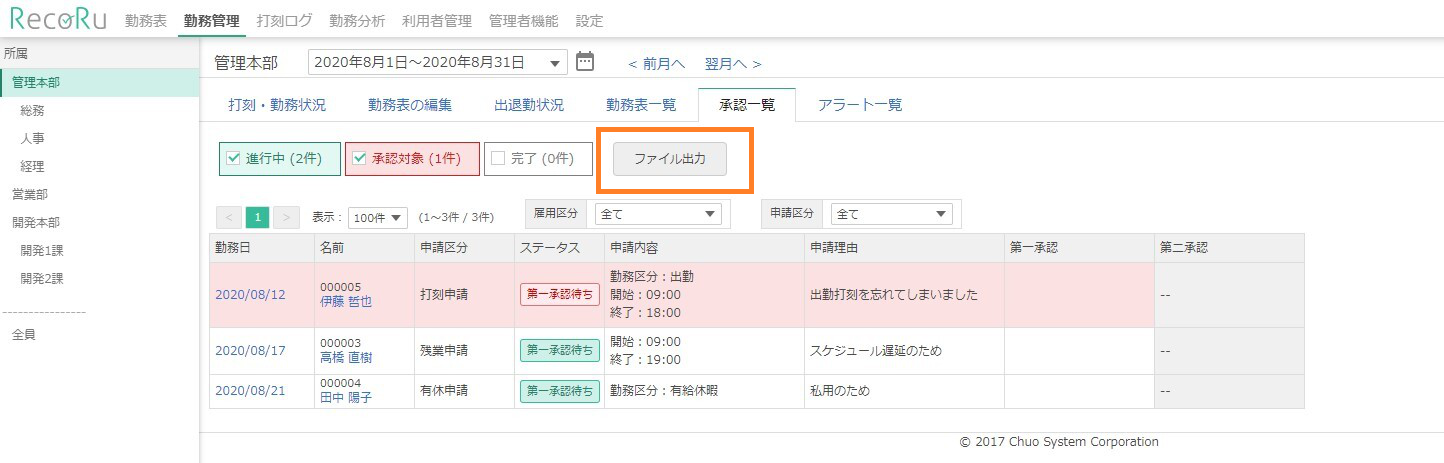The height and width of the screenshot is (463, 1444).
Task: Switch to the 勤務表の編集 tab
Action: [x=410, y=105]
